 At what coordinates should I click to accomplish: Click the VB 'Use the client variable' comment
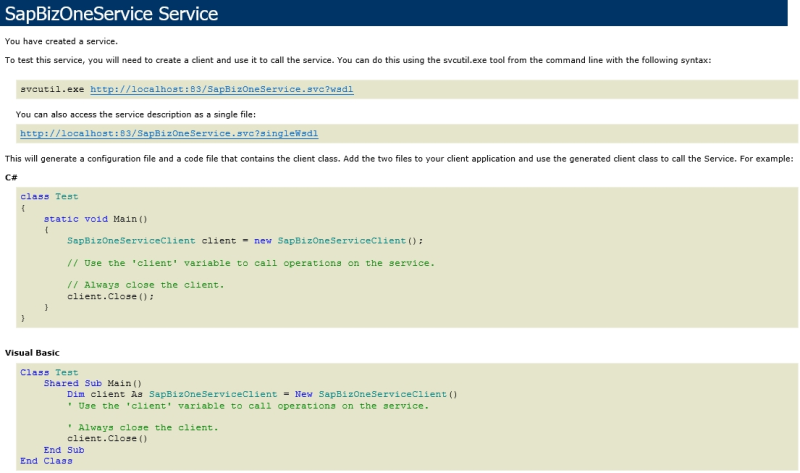click(x=248, y=406)
